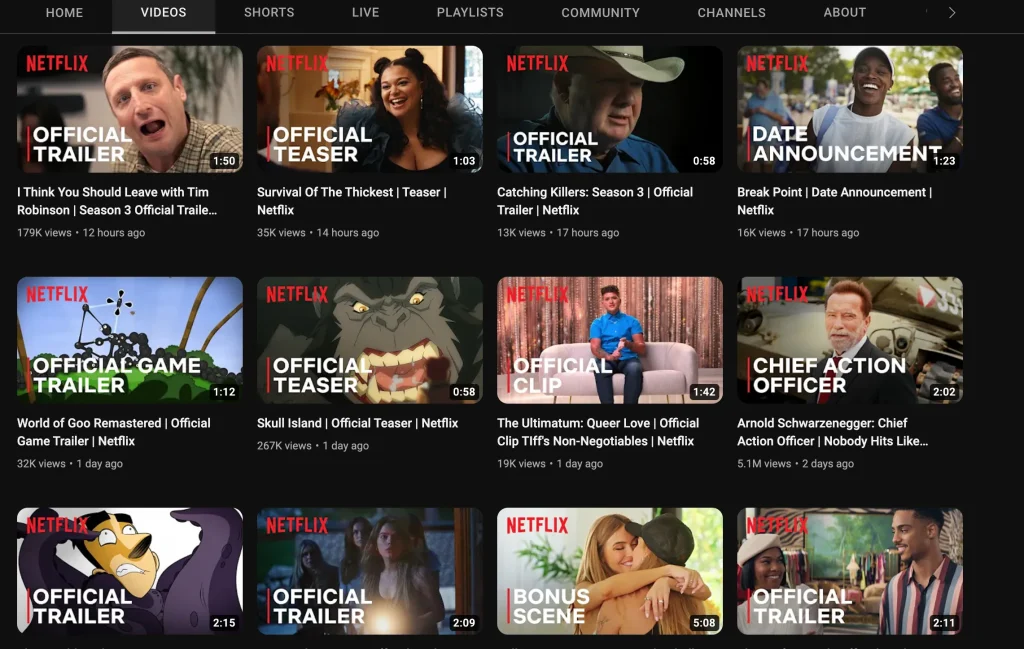
Task: Play the Survival Of The Thickest teaser thumbnail
Action: tap(370, 109)
